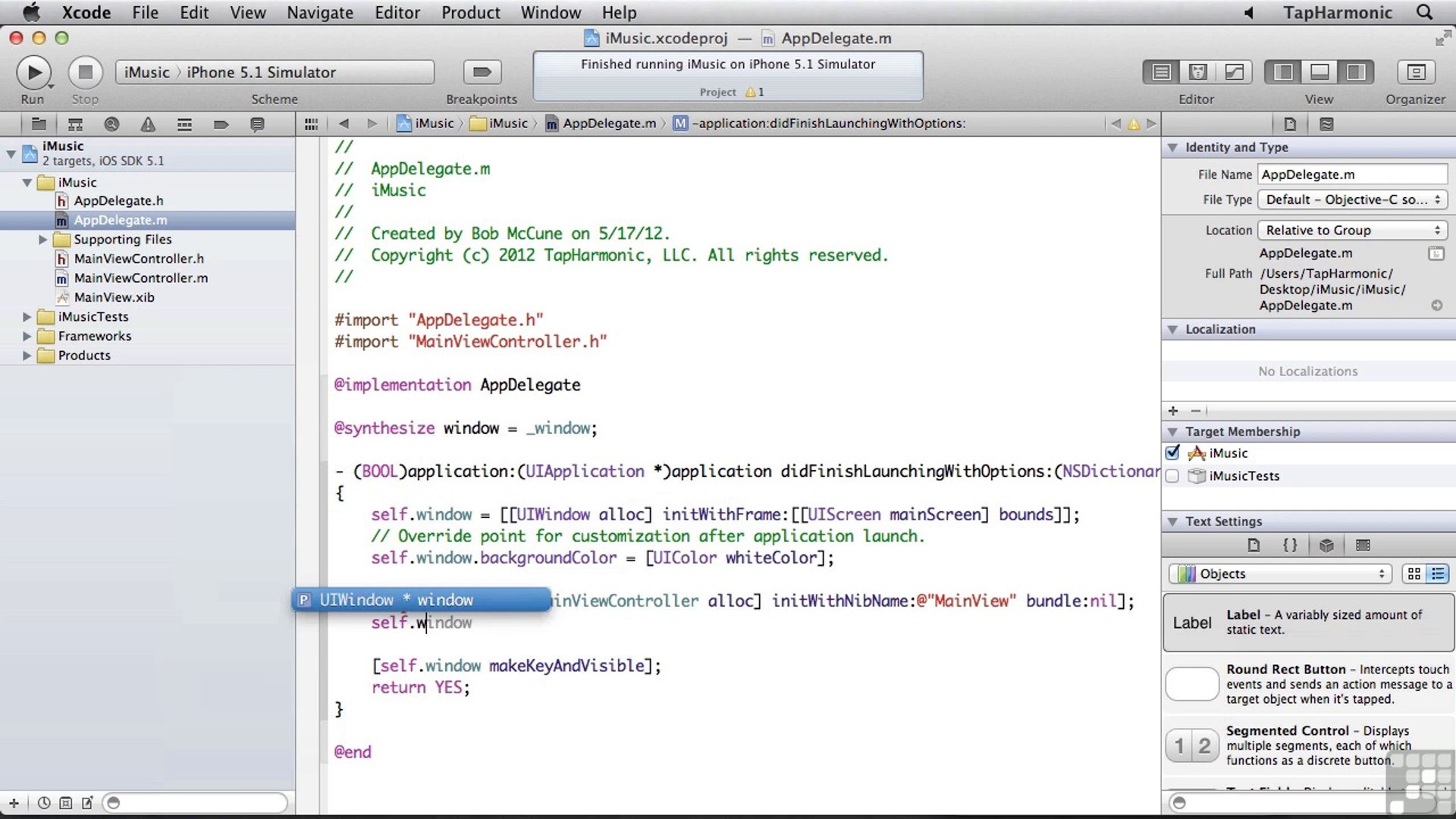Open the Editor menu
The height and width of the screenshot is (819, 1456).
coord(397,12)
